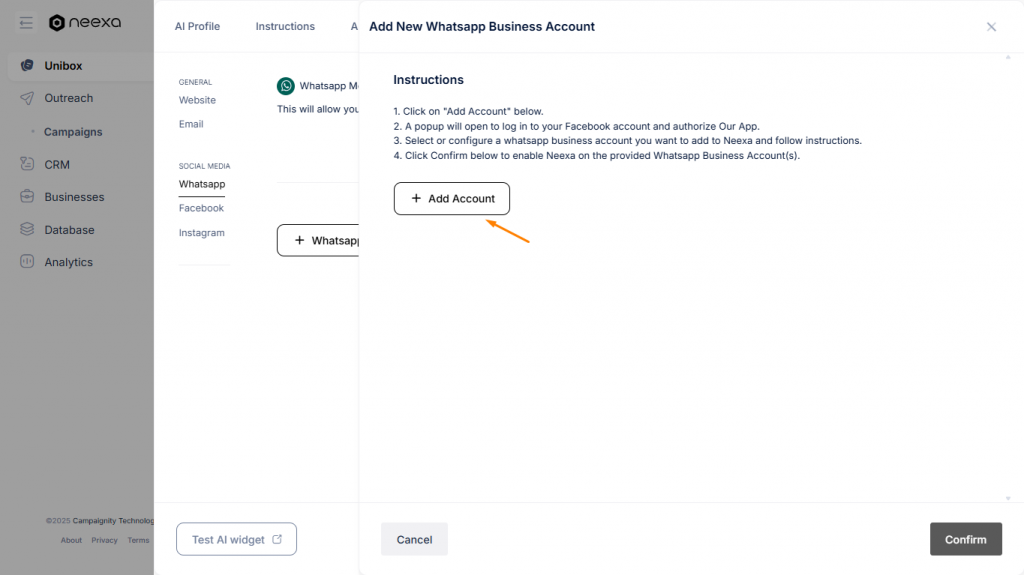Click external link icon on Test AI widget
This screenshot has width=1024, height=575.
point(277,539)
